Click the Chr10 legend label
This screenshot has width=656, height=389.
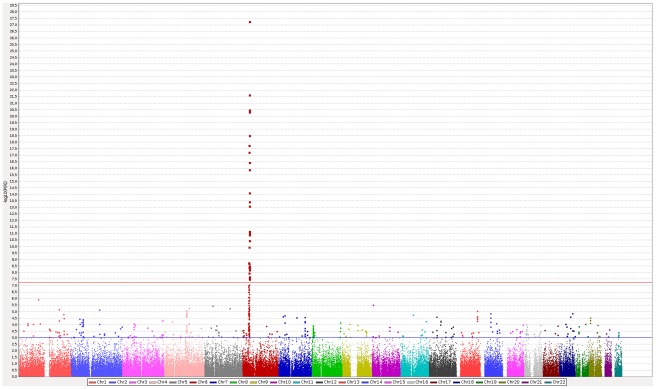(x=284, y=382)
